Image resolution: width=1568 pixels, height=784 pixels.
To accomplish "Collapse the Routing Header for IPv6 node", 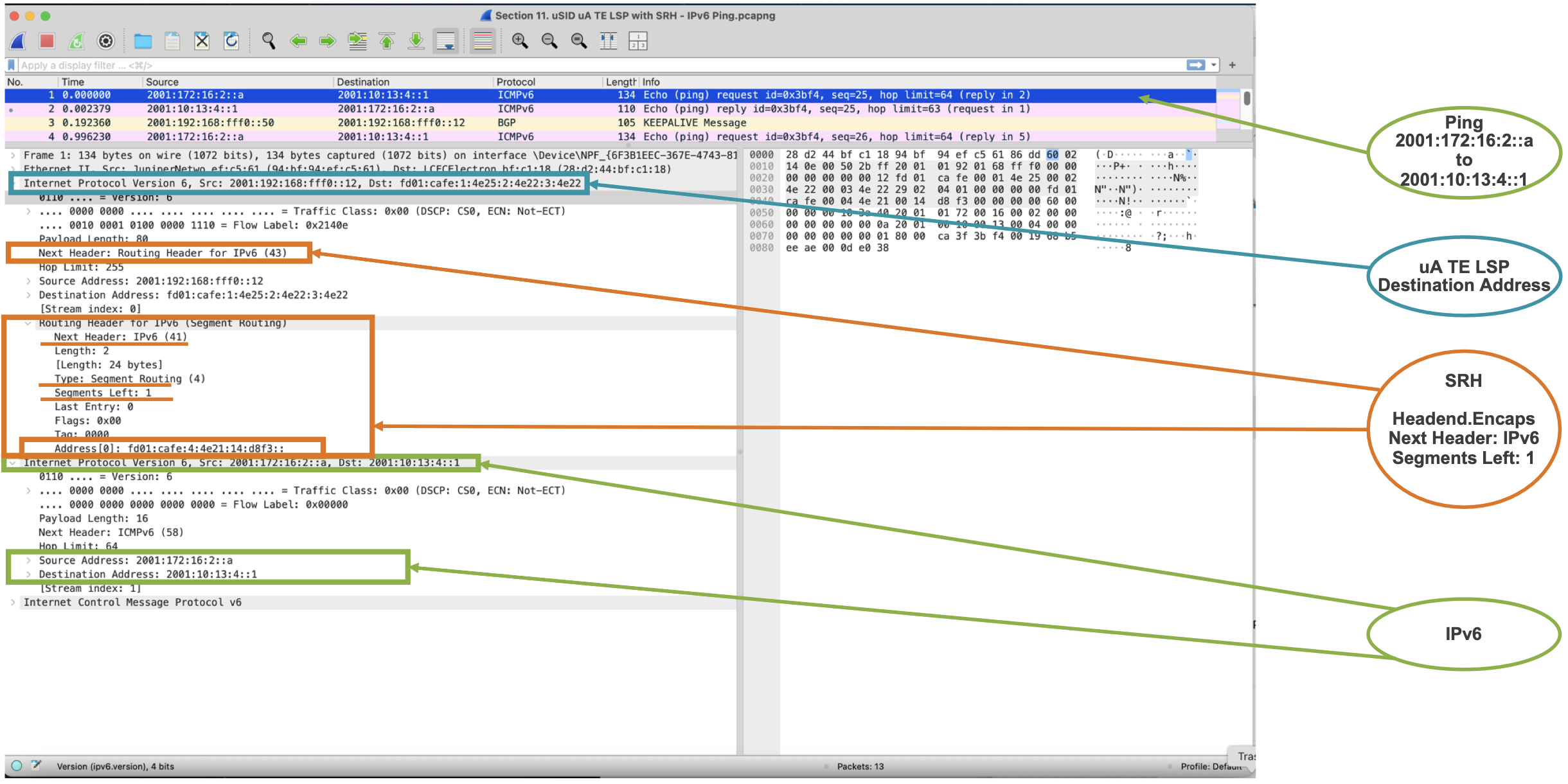I will [28, 323].
